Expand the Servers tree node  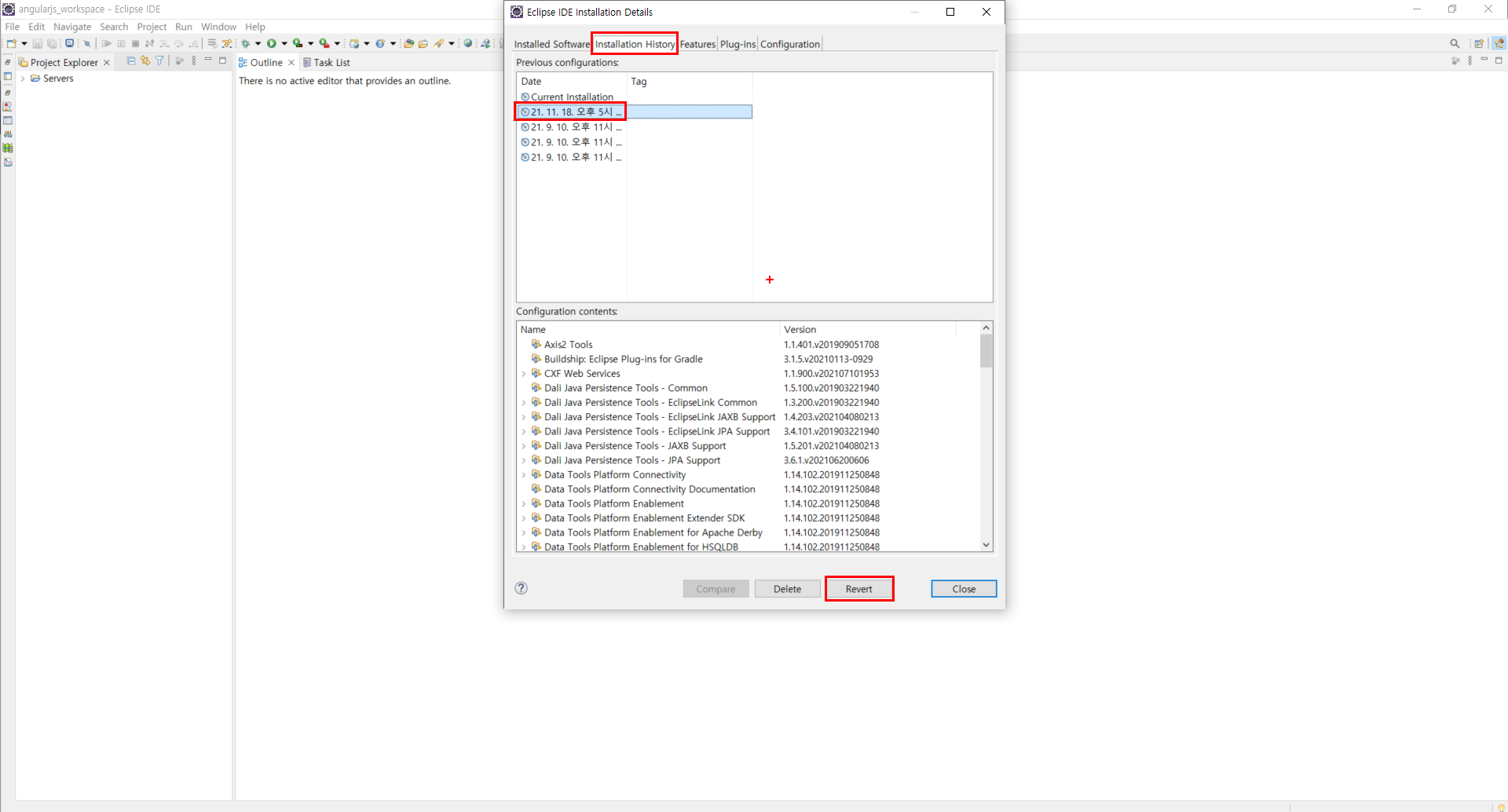(23, 79)
